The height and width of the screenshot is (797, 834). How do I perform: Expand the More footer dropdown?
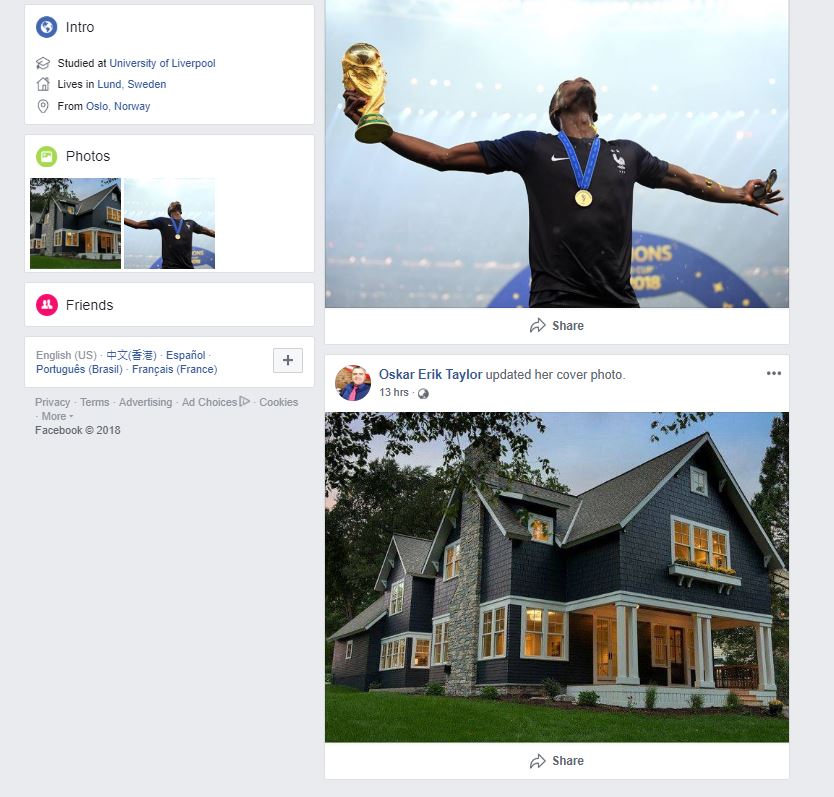[x=57, y=416]
